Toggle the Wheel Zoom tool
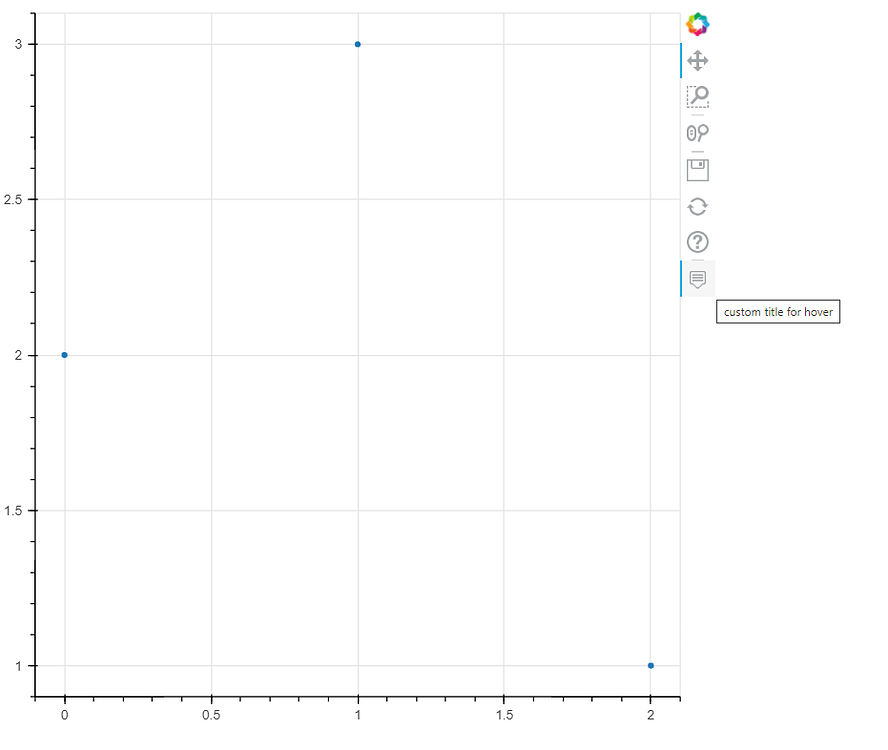Image resolution: width=888 pixels, height=750 pixels. click(x=698, y=133)
